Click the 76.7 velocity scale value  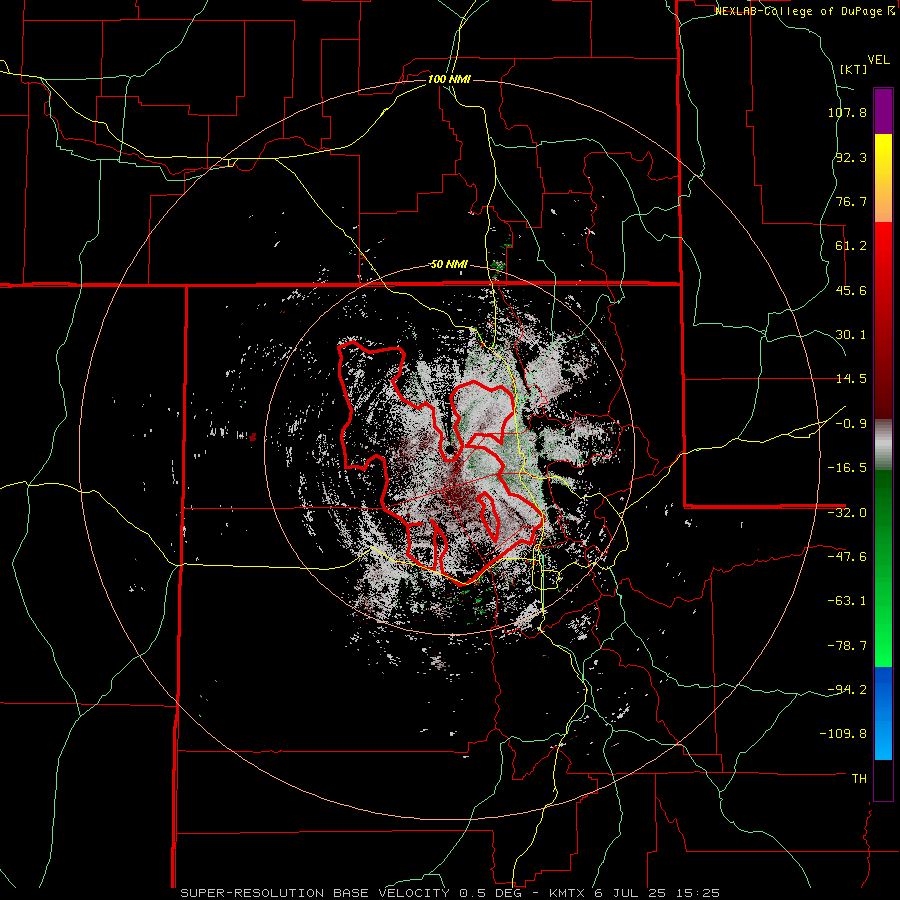click(851, 201)
